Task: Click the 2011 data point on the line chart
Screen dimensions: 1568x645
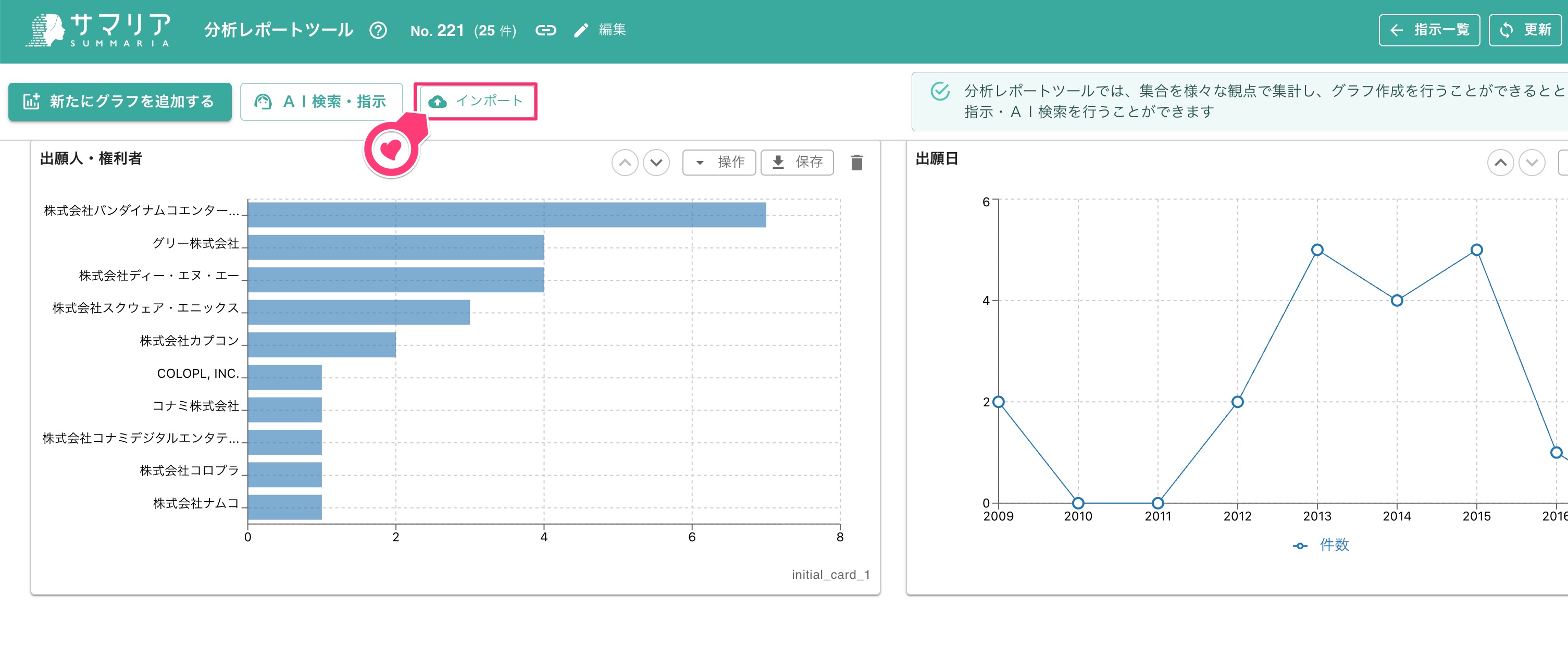Action: (1158, 503)
